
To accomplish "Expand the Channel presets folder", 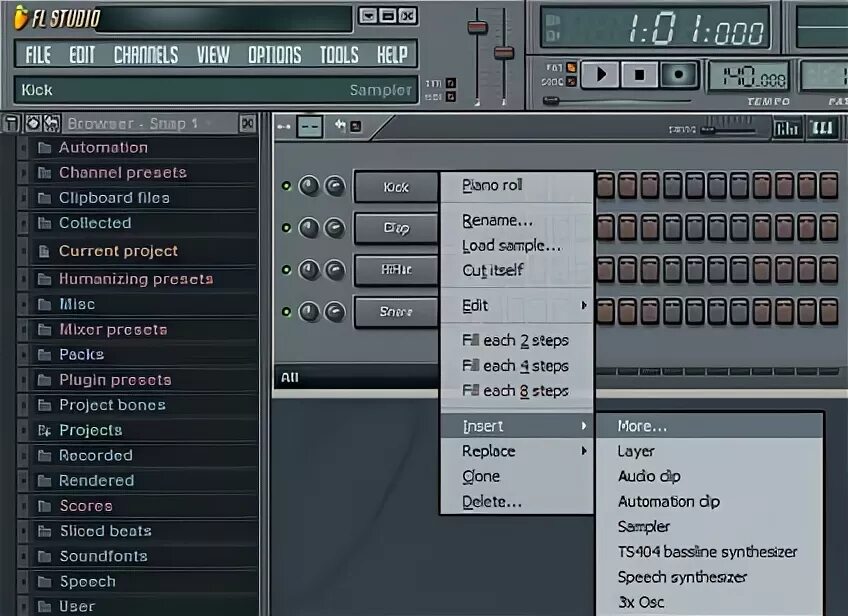I will pyautogui.click(x=123, y=173).
